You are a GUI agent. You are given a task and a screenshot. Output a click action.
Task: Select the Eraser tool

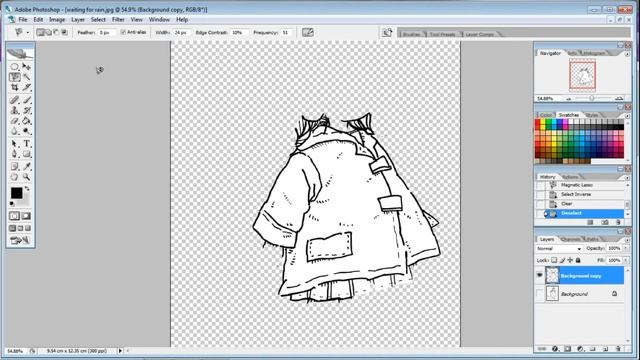pyautogui.click(x=15, y=121)
